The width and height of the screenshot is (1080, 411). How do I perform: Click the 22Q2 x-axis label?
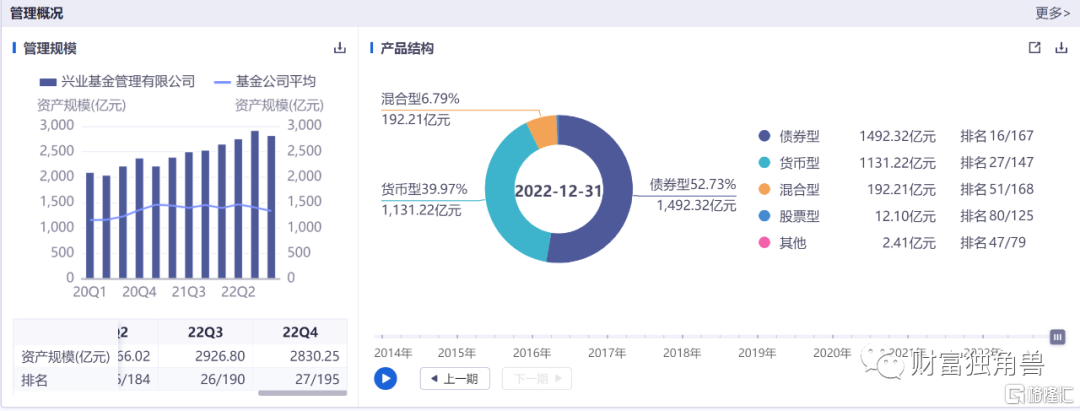(x=238, y=292)
